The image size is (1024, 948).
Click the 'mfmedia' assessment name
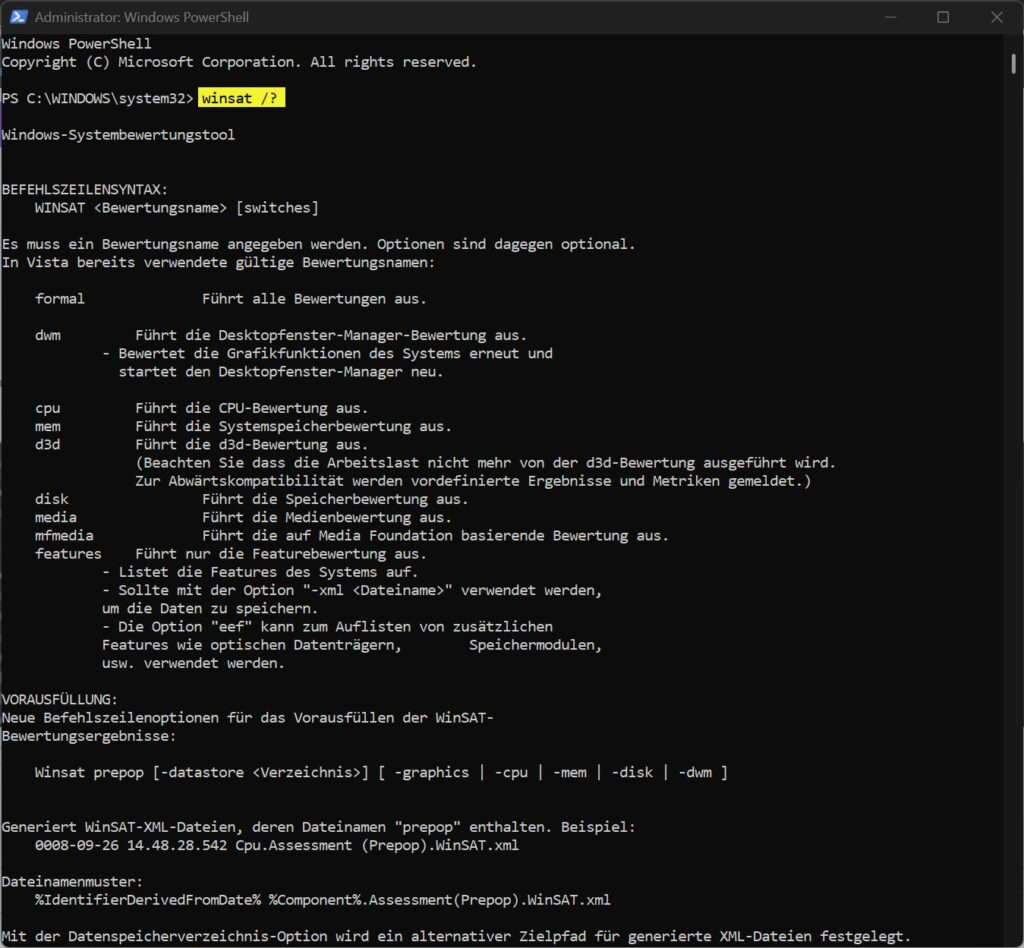pos(64,536)
